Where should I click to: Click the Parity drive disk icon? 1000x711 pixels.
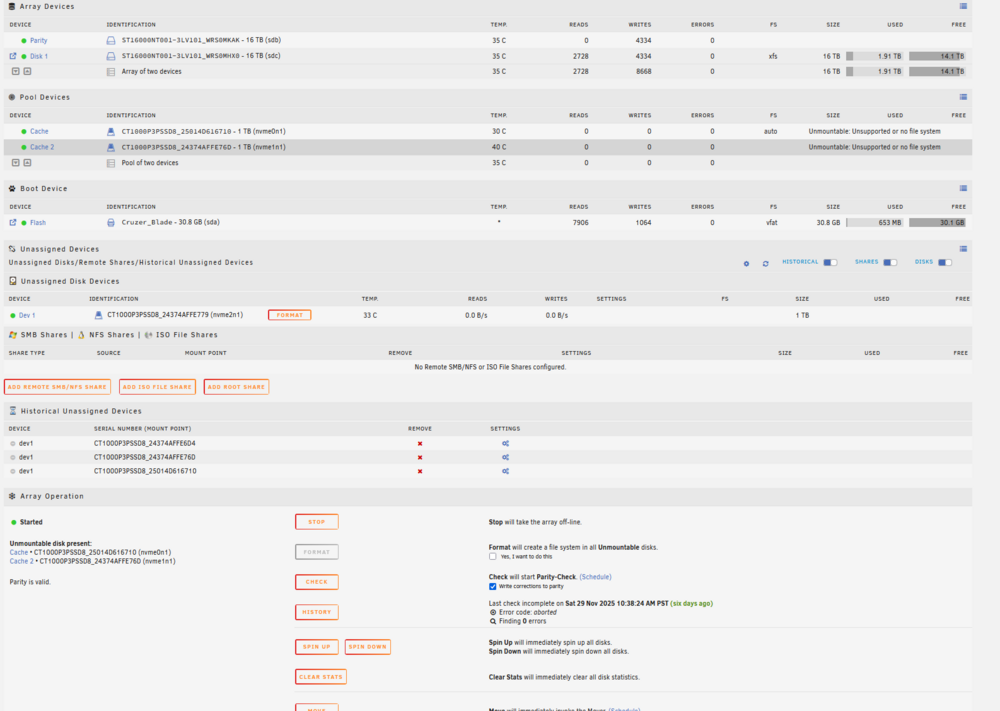111,40
